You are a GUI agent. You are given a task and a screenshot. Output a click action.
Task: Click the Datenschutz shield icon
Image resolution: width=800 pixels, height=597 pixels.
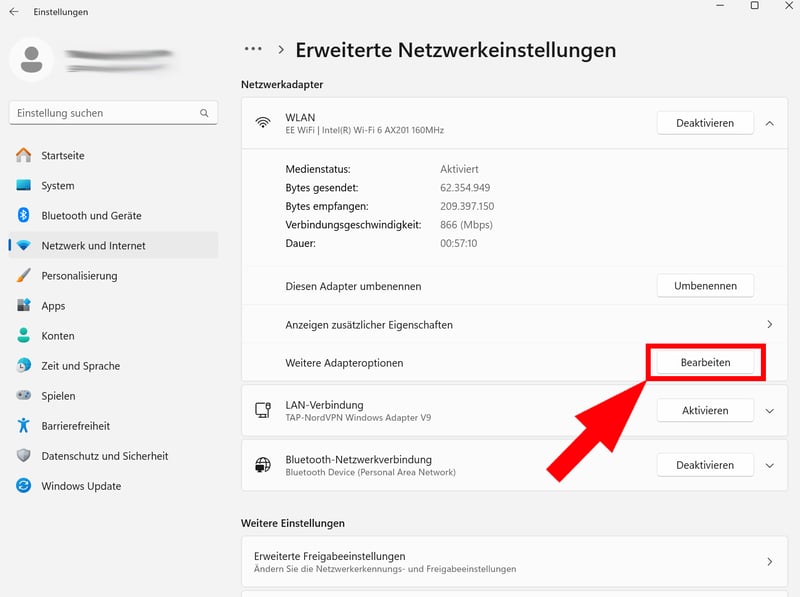click(x=23, y=455)
